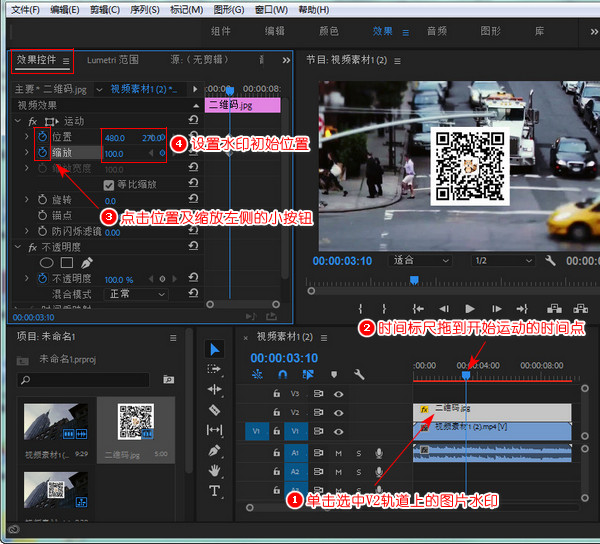This screenshot has height=544, width=600.
Task: Switch to Lumetri Scopes tab
Action: [x=112, y=60]
